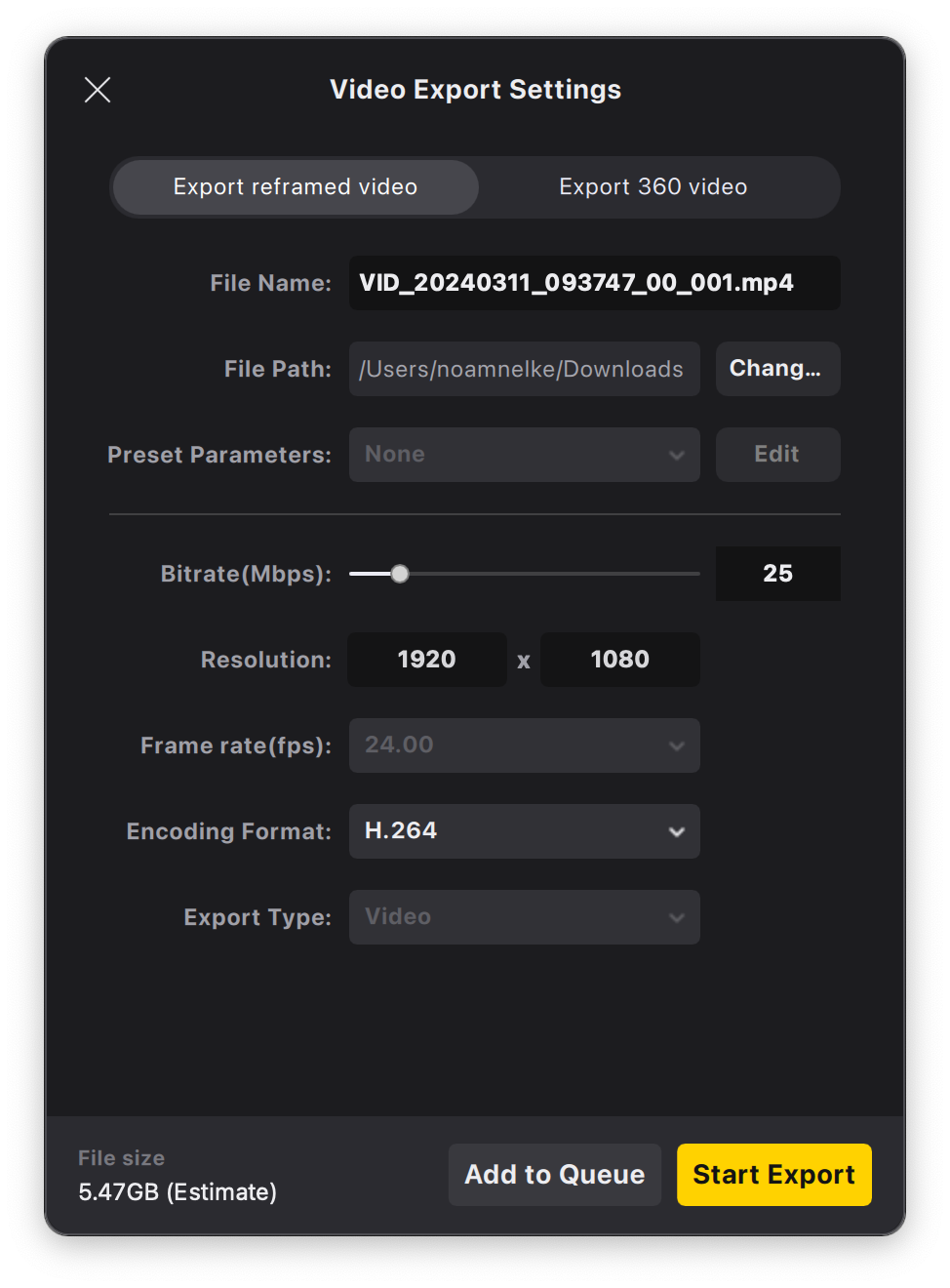Click the Preset Parameters chevron arrow
The height and width of the screenshot is (1288, 950).
677,456
